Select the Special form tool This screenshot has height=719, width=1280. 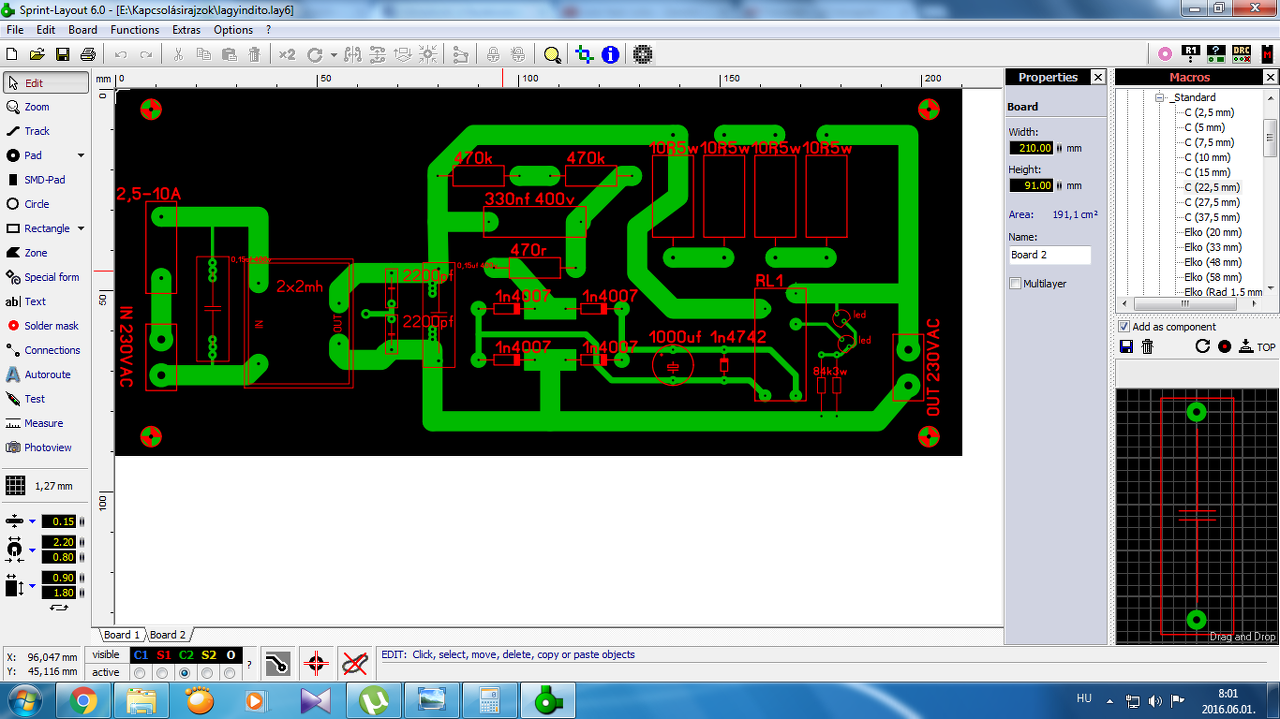(45, 277)
